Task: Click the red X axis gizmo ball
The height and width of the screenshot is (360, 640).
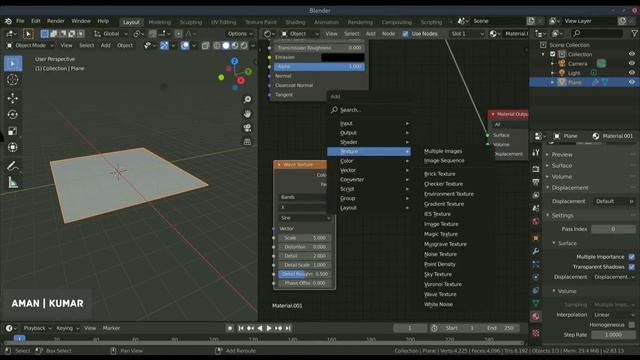Action: coord(241,80)
